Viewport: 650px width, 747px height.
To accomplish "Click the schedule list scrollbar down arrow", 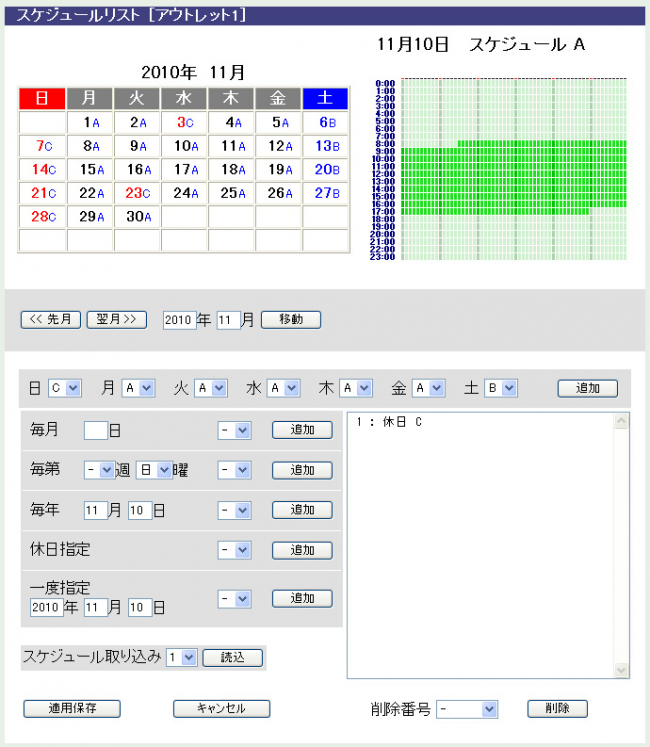I will (621, 670).
